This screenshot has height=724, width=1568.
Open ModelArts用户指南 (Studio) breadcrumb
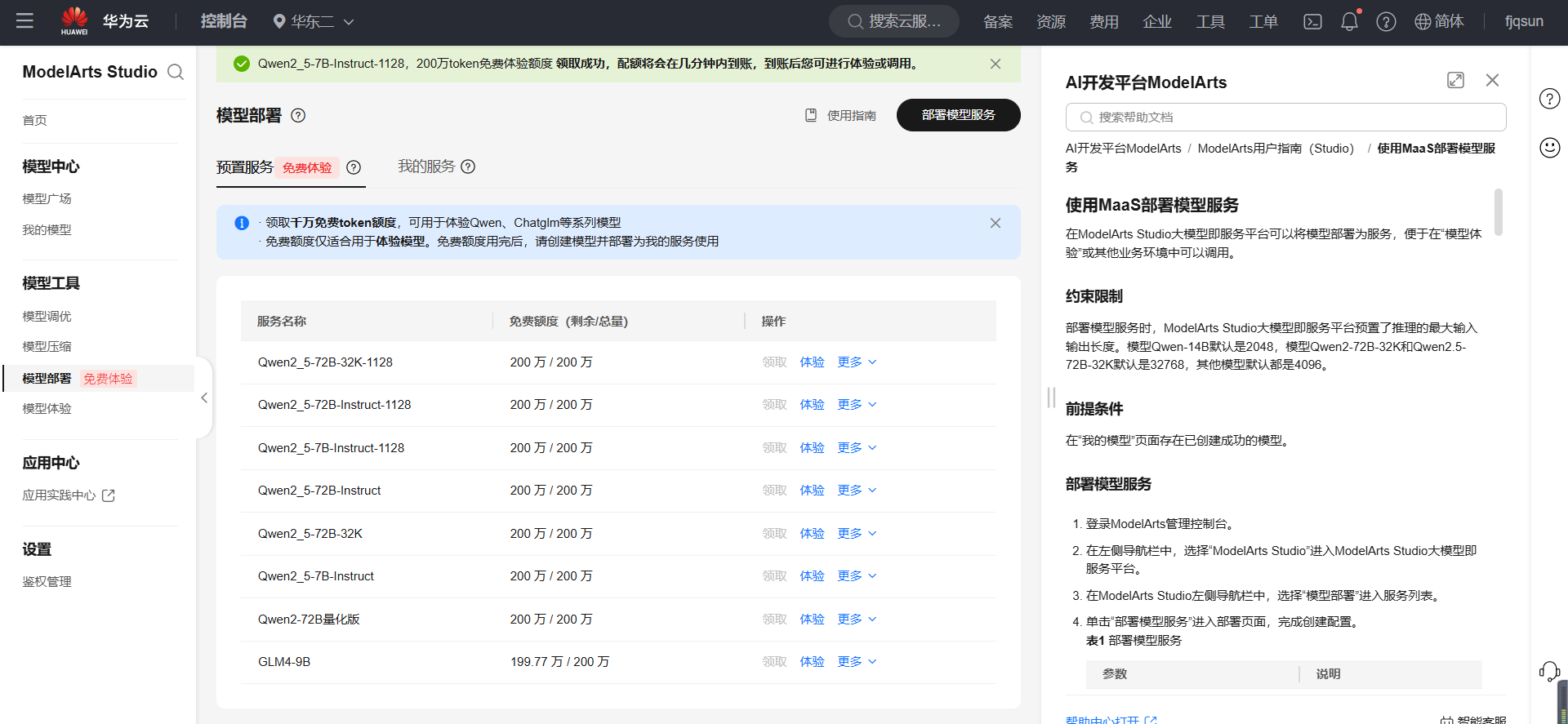tap(1276, 149)
